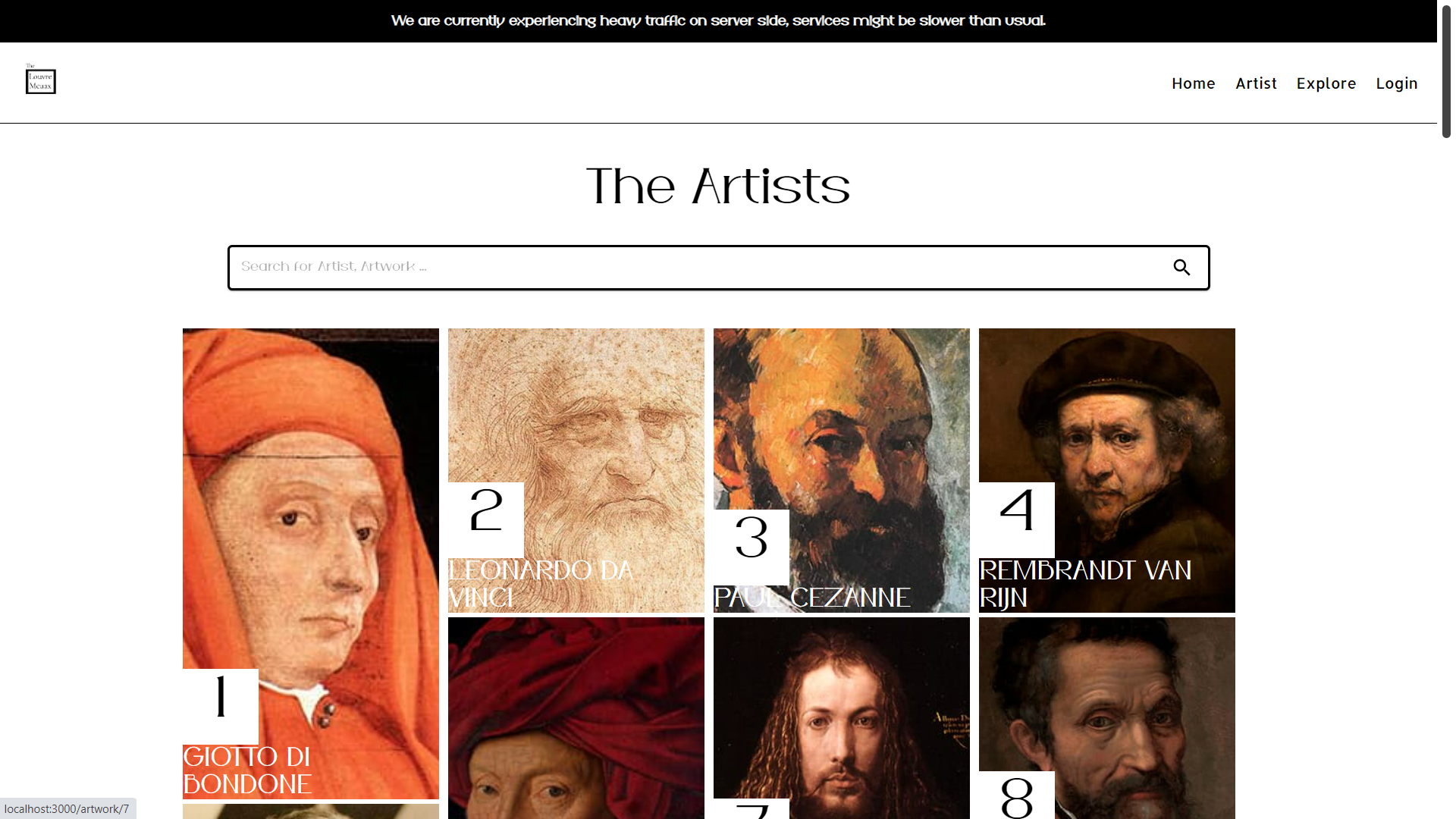This screenshot has width=1456, height=819.
Task: Open the Paul Cezanne portrait card
Action: [x=842, y=470]
